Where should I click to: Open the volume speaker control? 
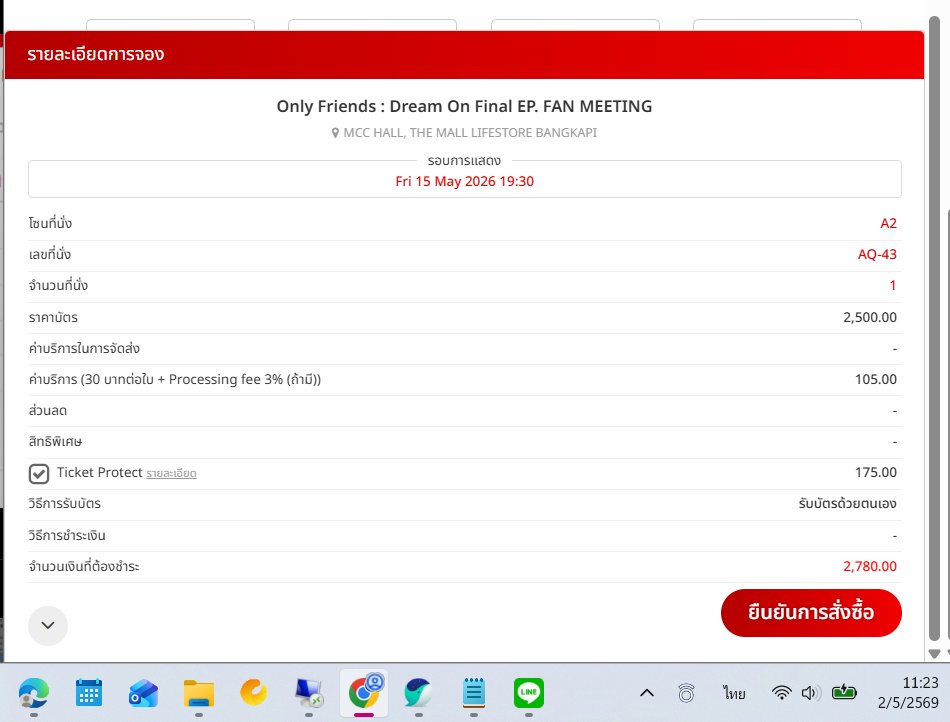(x=811, y=692)
